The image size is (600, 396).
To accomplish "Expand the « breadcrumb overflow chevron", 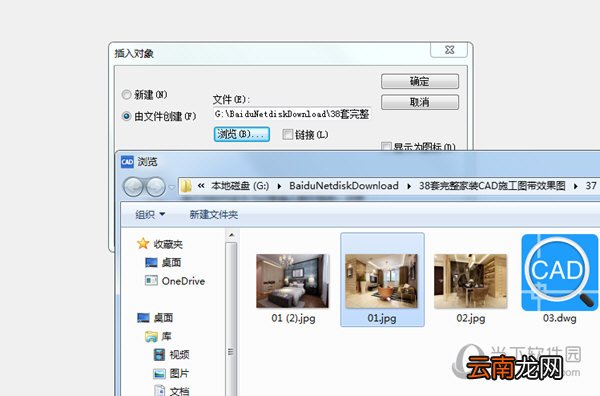I will 201,186.
